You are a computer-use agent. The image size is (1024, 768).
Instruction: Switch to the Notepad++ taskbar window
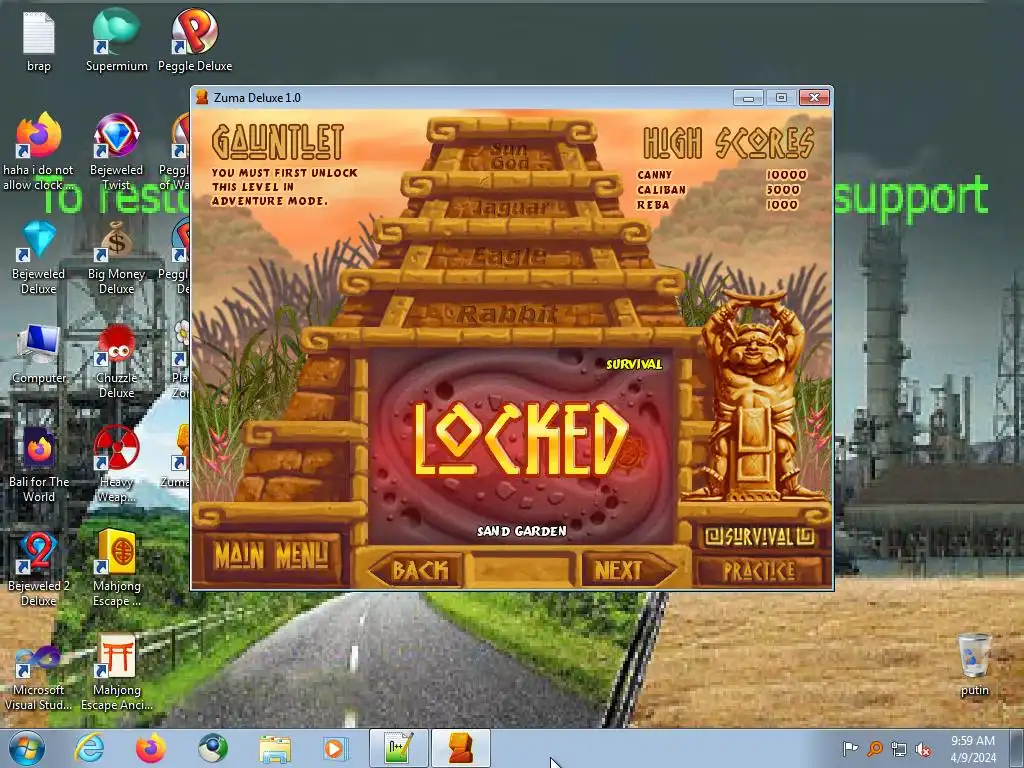[x=398, y=748]
